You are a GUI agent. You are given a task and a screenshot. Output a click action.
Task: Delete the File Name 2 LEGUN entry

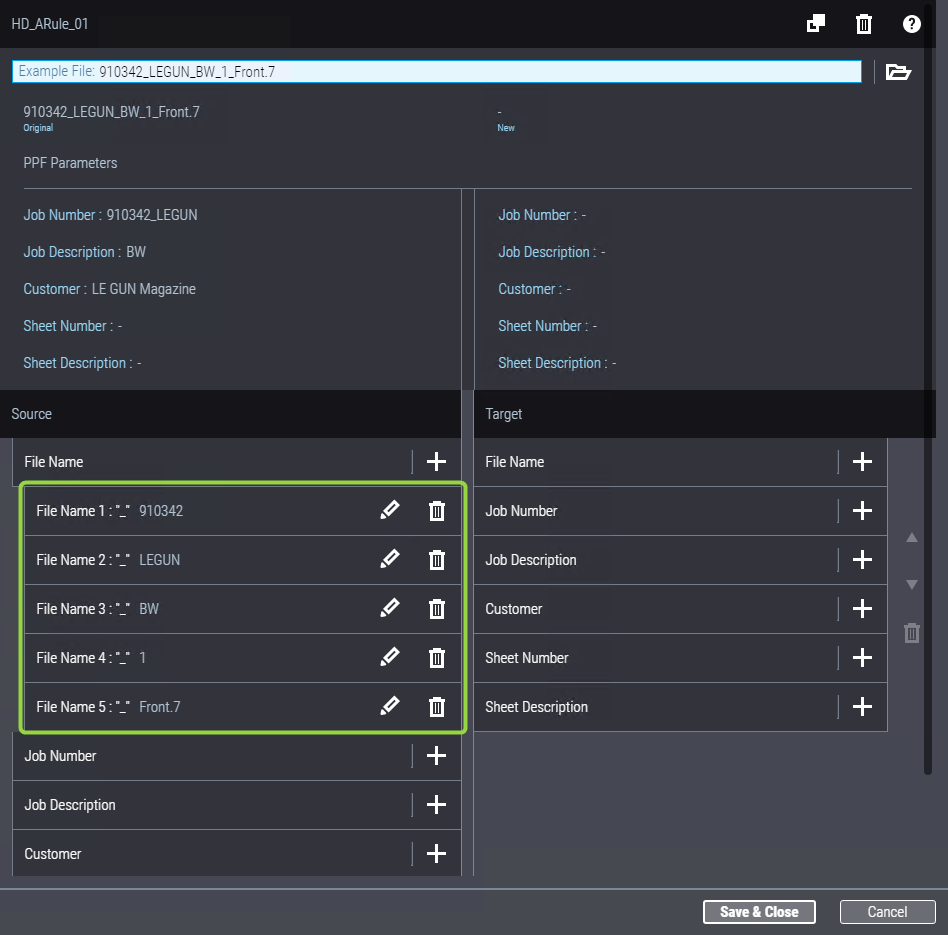click(437, 560)
